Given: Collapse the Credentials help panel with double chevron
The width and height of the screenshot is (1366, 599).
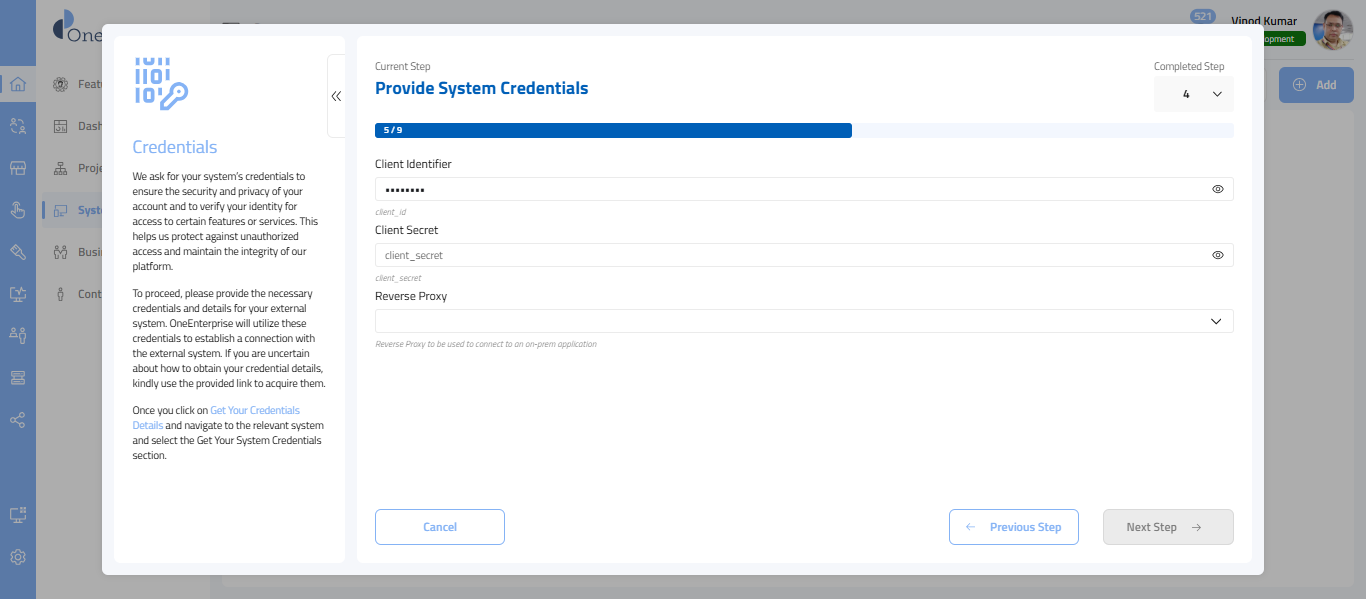Looking at the screenshot, I should (x=336, y=96).
